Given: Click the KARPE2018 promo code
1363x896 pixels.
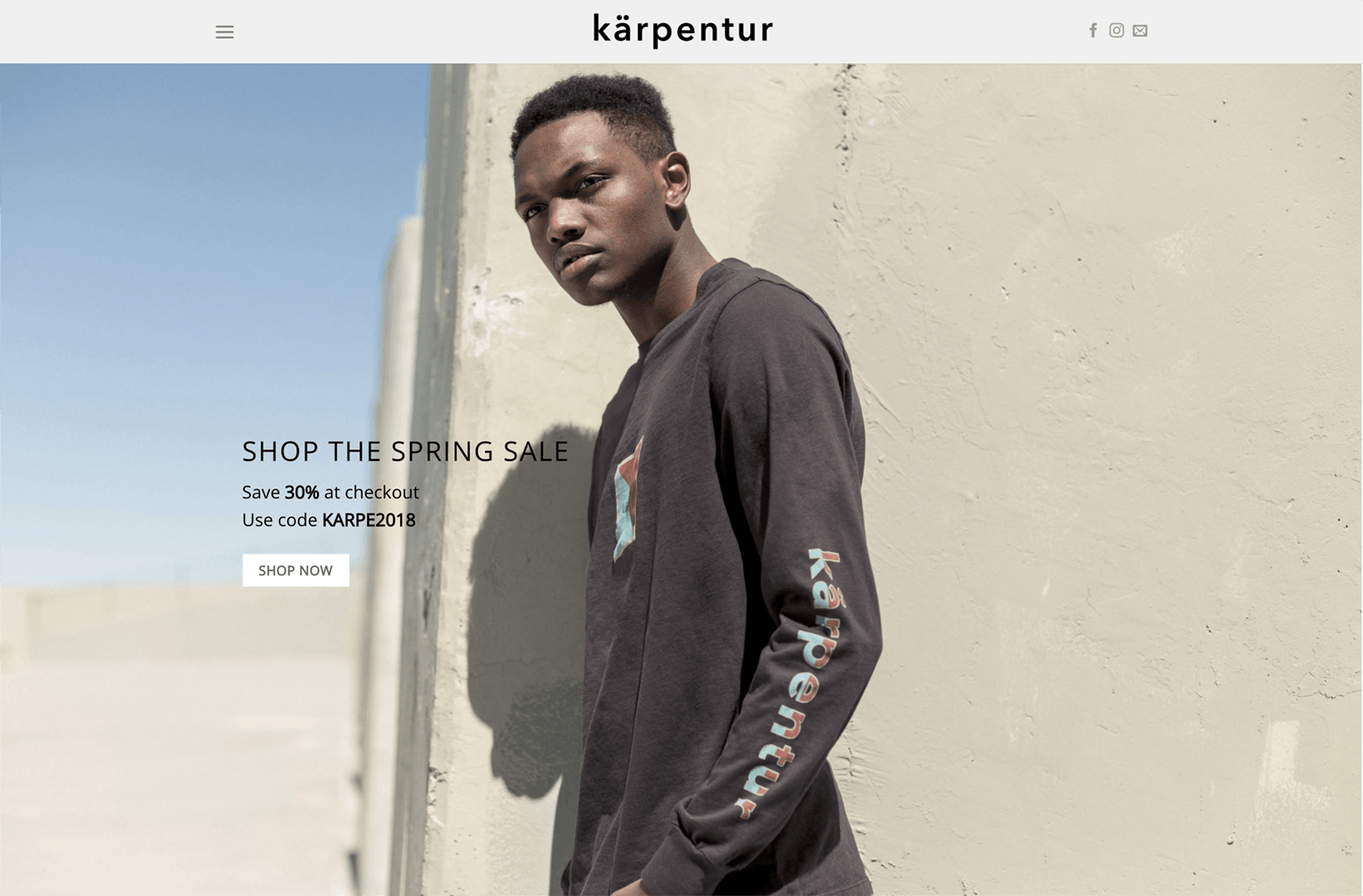Looking at the screenshot, I should (369, 520).
